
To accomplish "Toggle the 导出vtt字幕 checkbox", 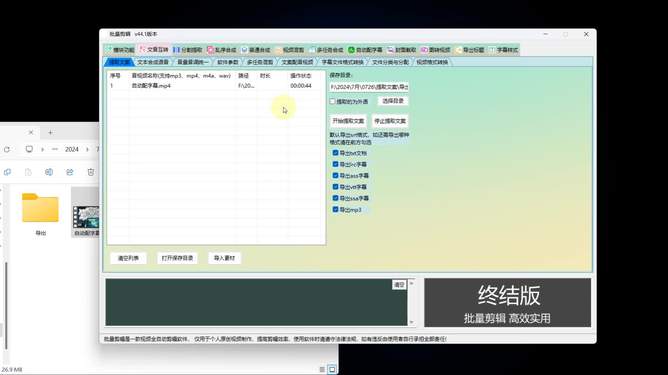I will coord(335,187).
